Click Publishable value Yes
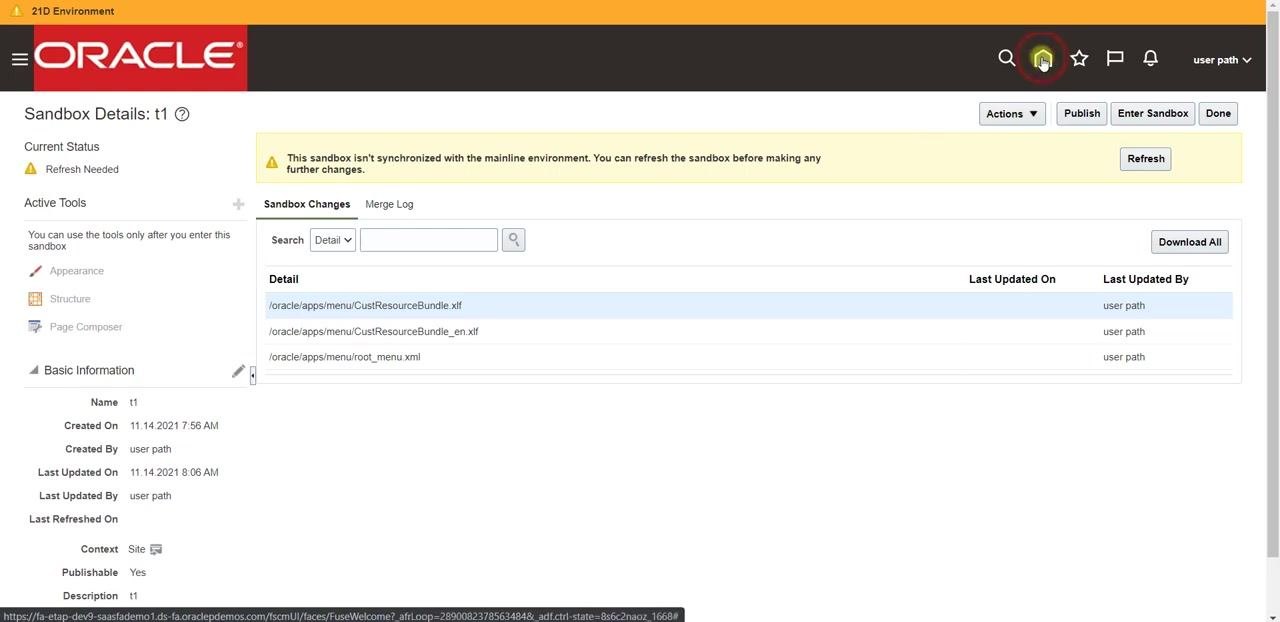 click(x=138, y=573)
